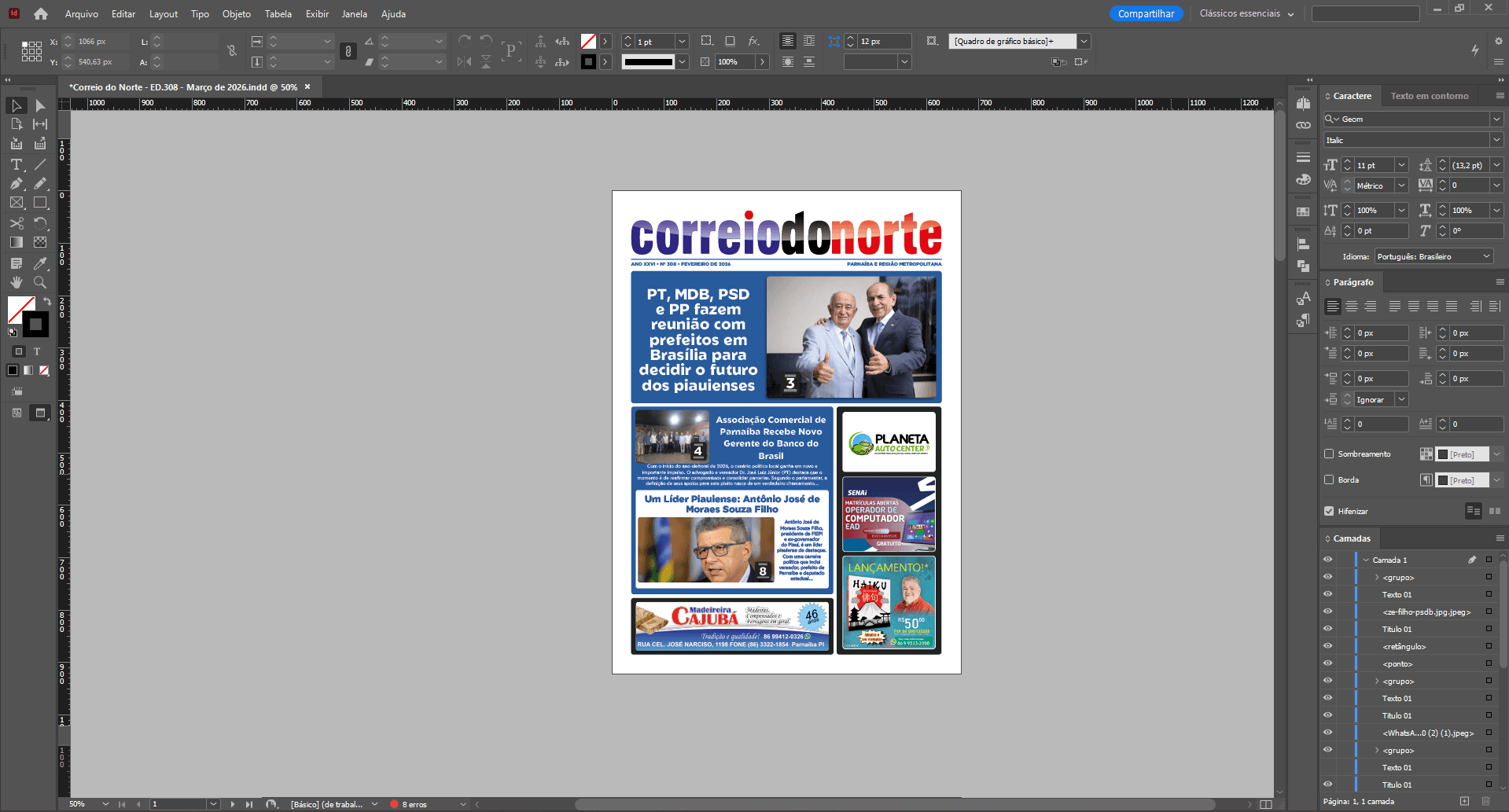Image resolution: width=1509 pixels, height=812 pixels.
Task: Open the Swatches panel icon
Action: pyautogui.click(x=1303, y=211)
